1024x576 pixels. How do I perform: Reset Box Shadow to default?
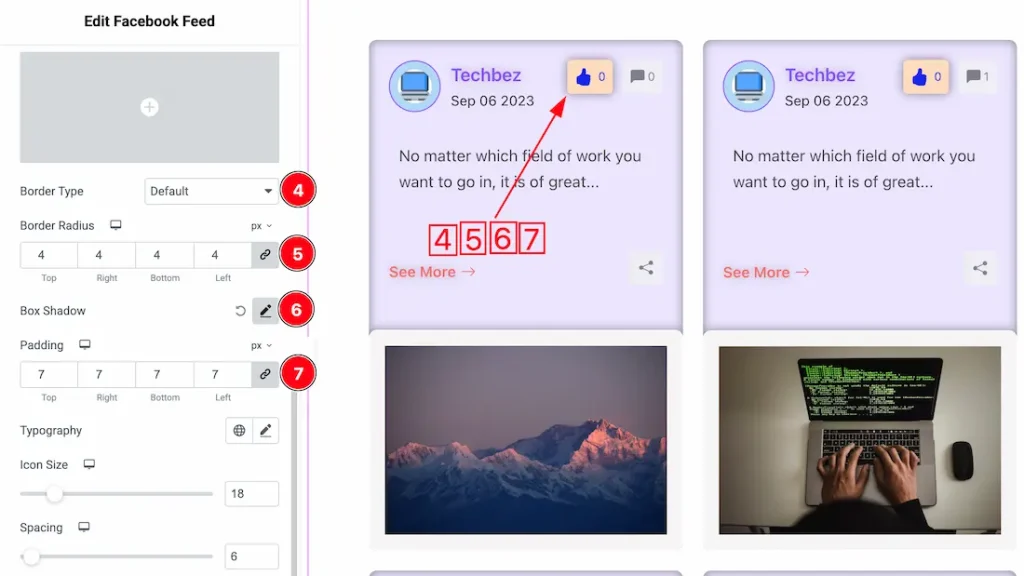[240, 311]
